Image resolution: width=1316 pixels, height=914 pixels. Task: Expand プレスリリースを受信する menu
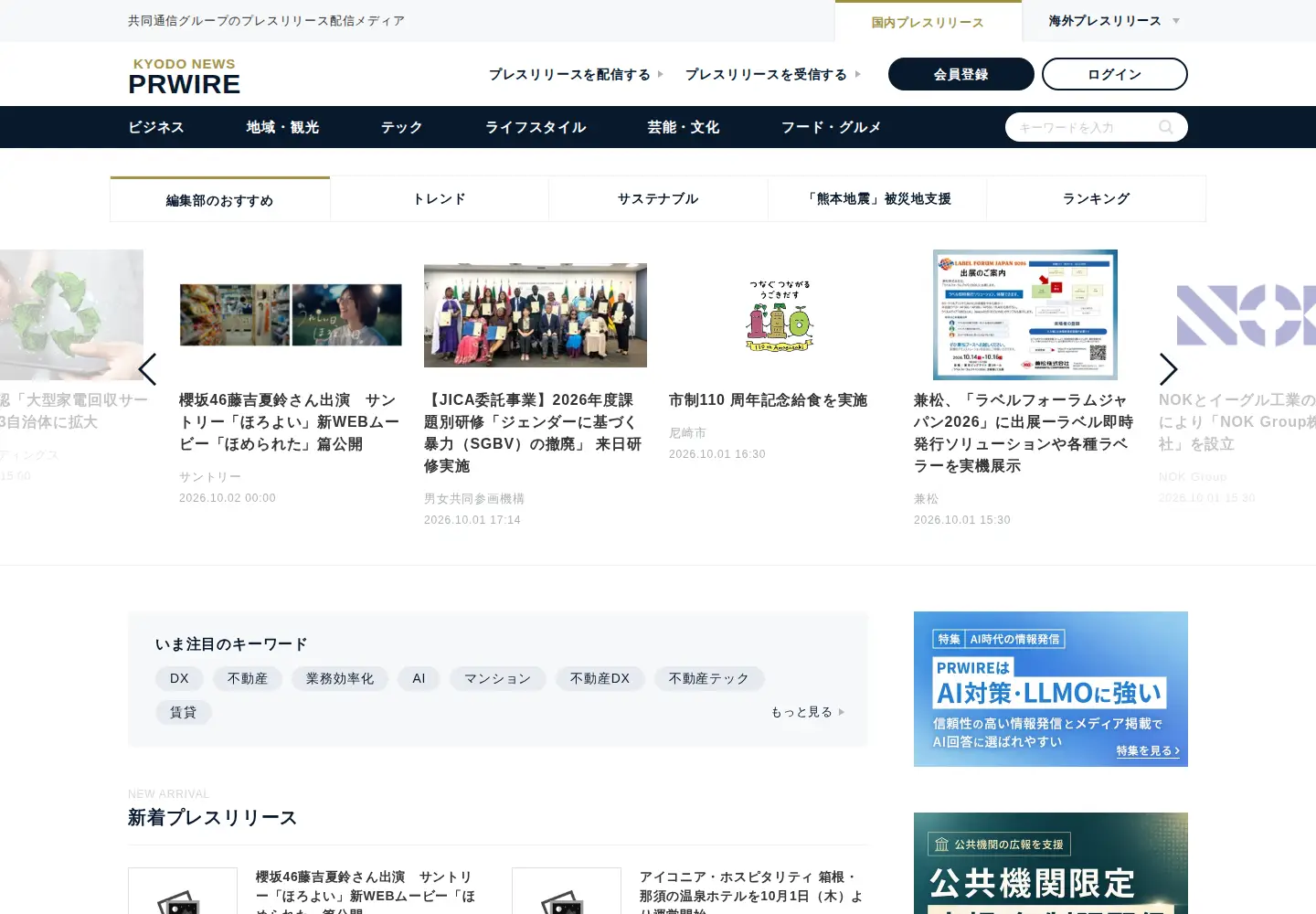(x=773, y=74)
